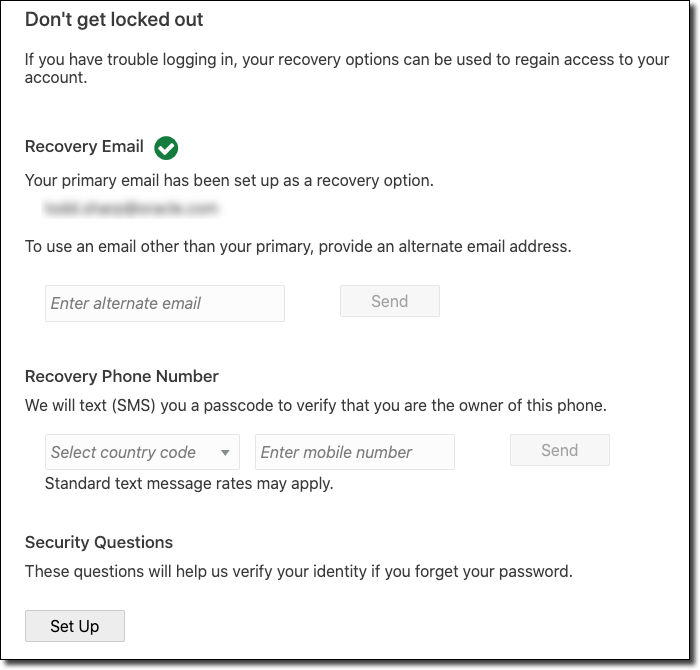Click Set Up under Security Questions
700x670 pixels.
(x=75, y=626)
